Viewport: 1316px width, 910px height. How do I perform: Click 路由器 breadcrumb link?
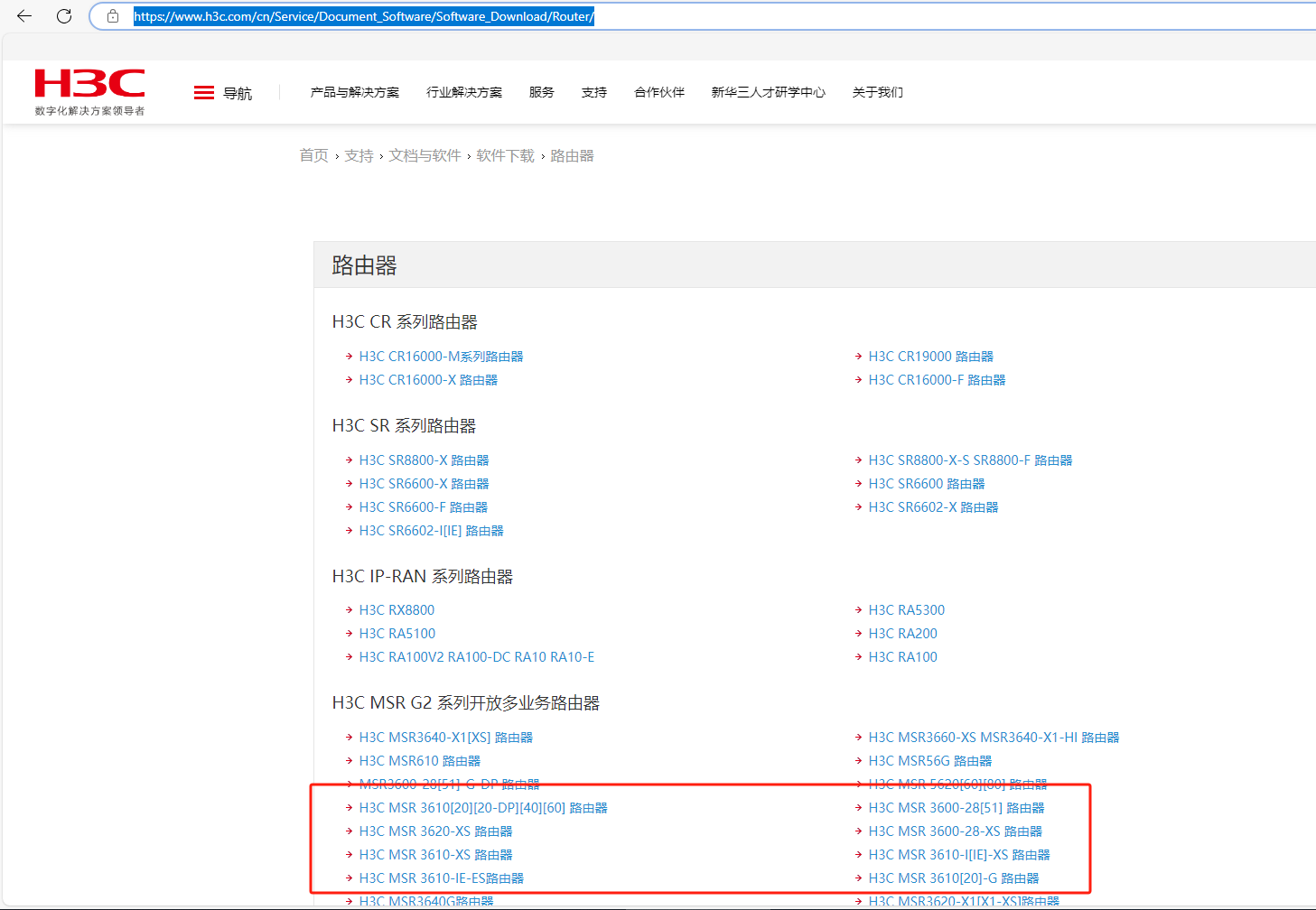pos(573,156)
